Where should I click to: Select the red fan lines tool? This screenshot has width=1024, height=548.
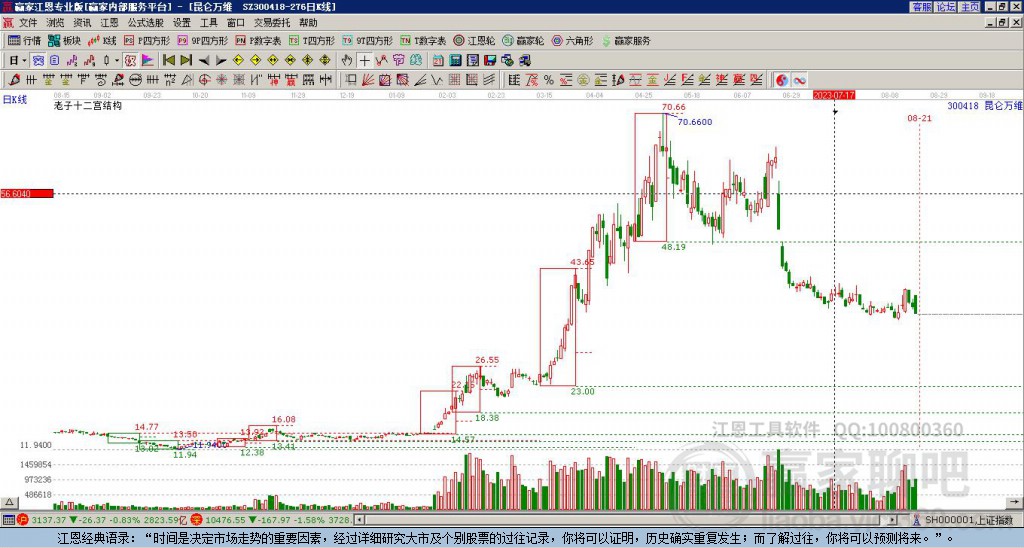[x=368, y=80]
